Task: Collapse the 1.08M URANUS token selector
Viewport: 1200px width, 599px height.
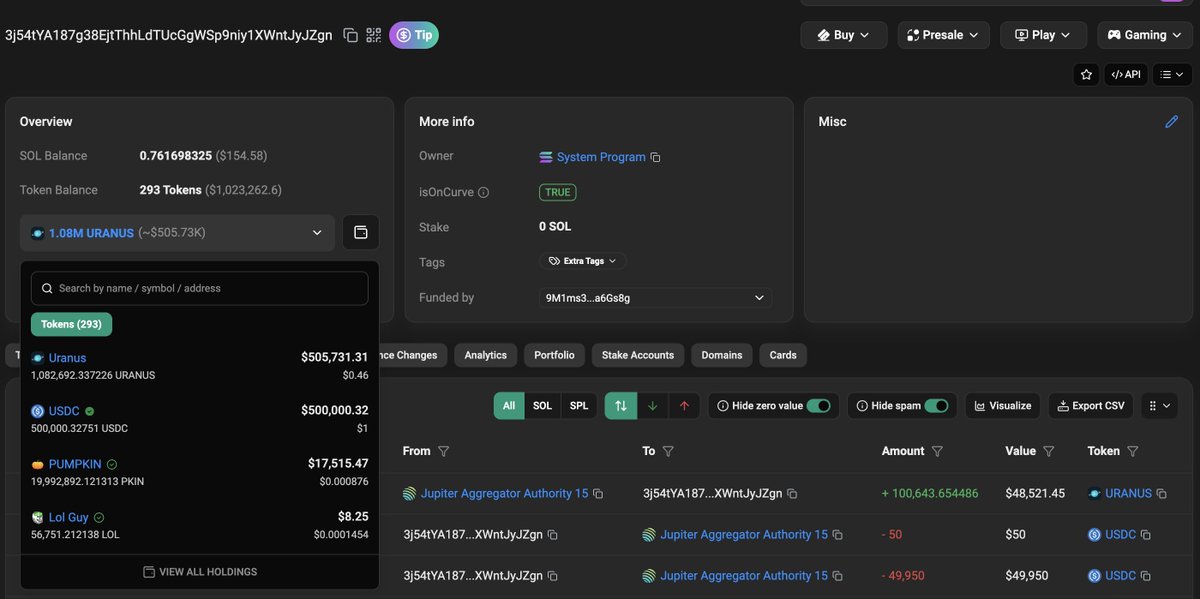Action: tap(177, 233)
